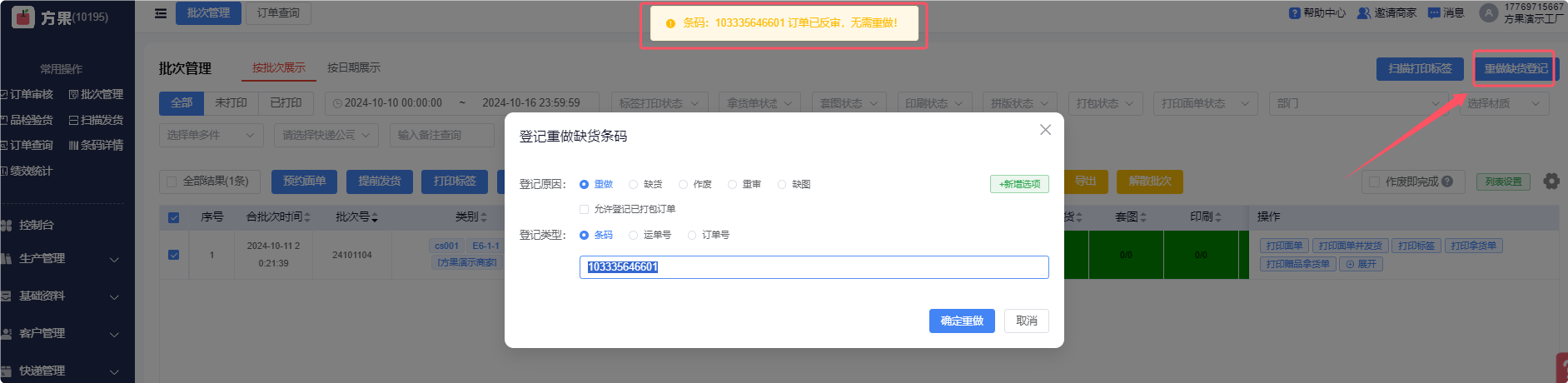Open 帮助中心 help center

pos(1317,13)
